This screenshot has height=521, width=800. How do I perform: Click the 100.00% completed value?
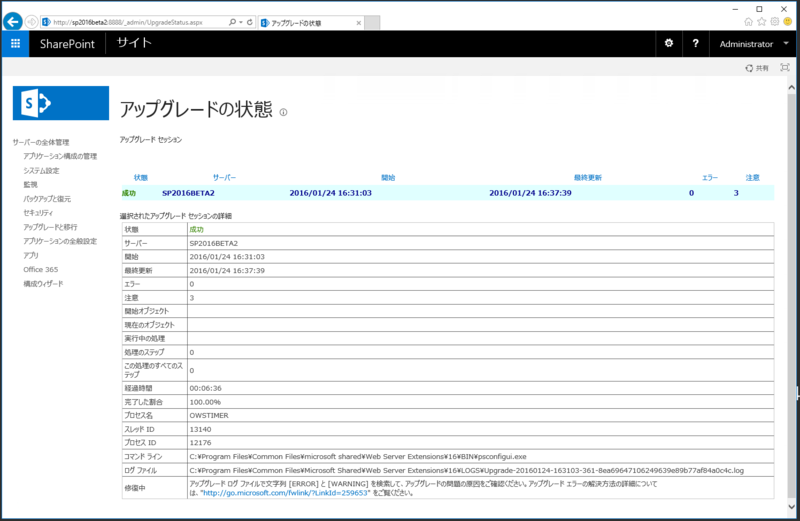click(x=205, y=402)
